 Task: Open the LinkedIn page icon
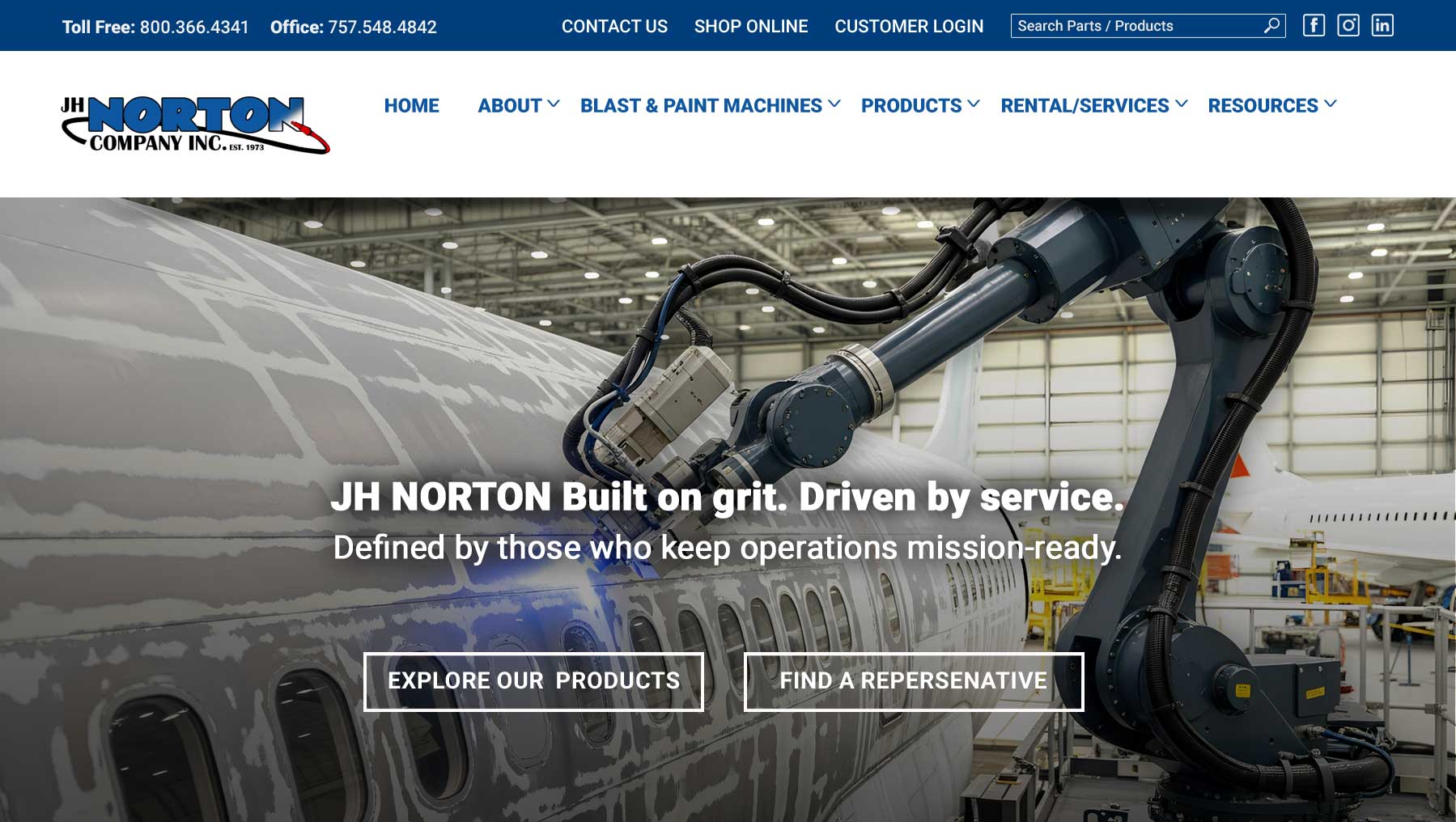[1382, 26]
